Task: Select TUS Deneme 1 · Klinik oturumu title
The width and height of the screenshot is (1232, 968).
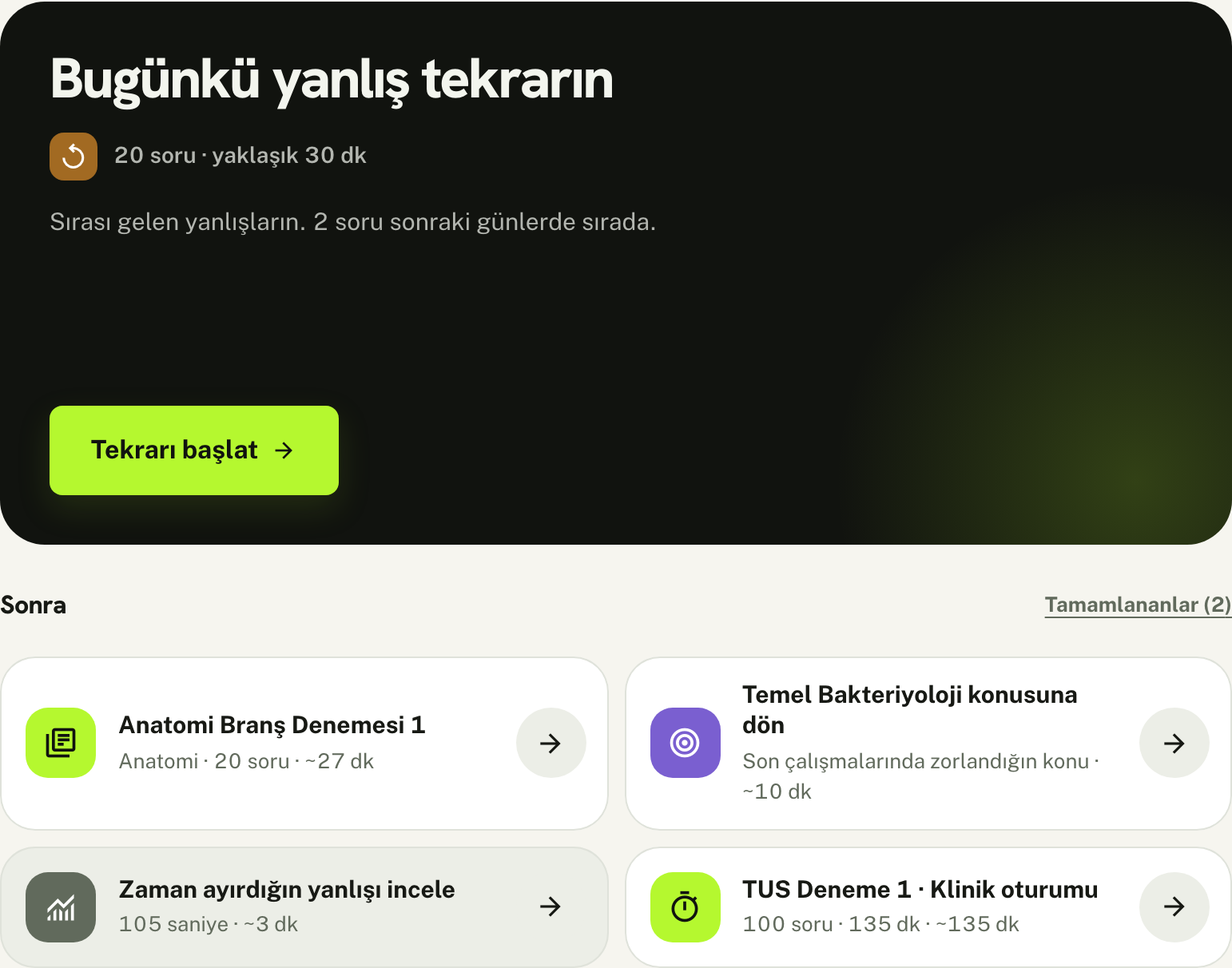Action: 920,890
